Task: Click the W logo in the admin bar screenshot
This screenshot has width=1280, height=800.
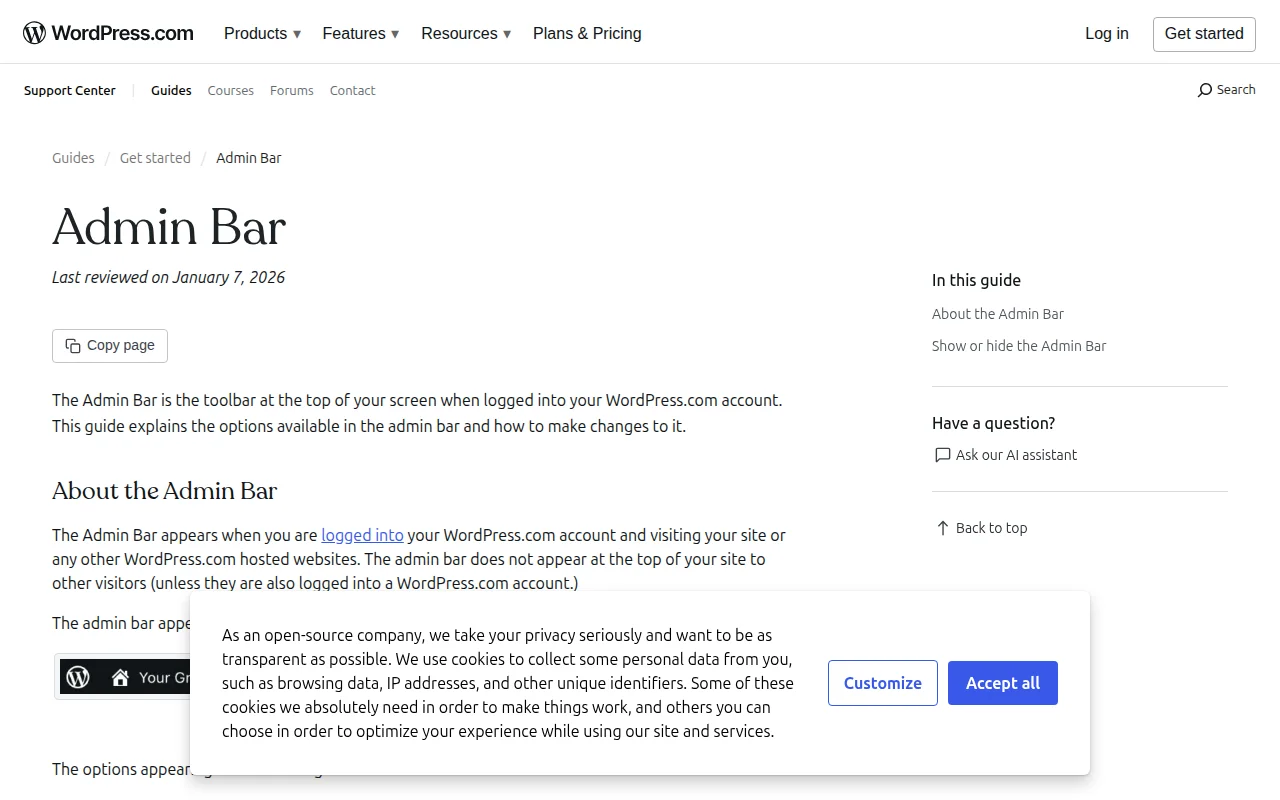Action: [78, 677]
